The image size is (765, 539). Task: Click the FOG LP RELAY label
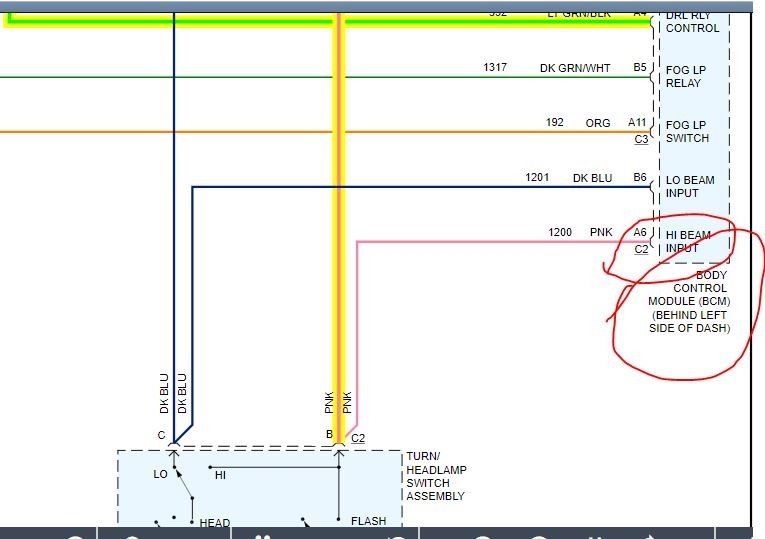pyautogui.click(x=685, y=76)
